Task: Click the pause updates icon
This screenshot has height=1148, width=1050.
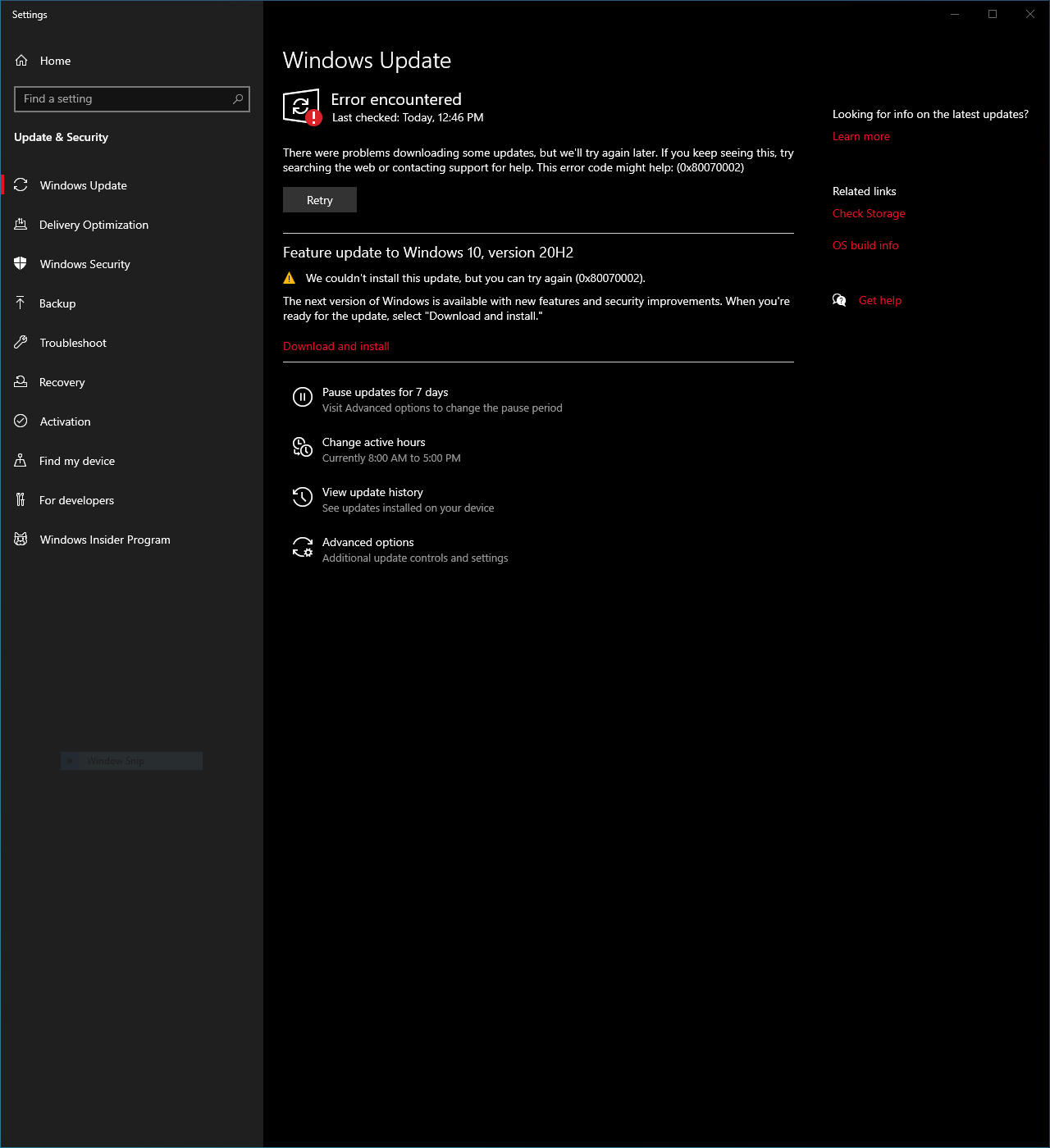Action: [303, 398]
